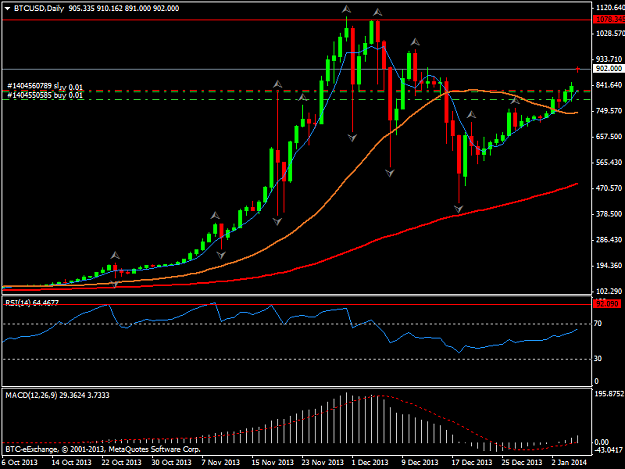Click the 2 Jan 2014 date label

point(569,462)
